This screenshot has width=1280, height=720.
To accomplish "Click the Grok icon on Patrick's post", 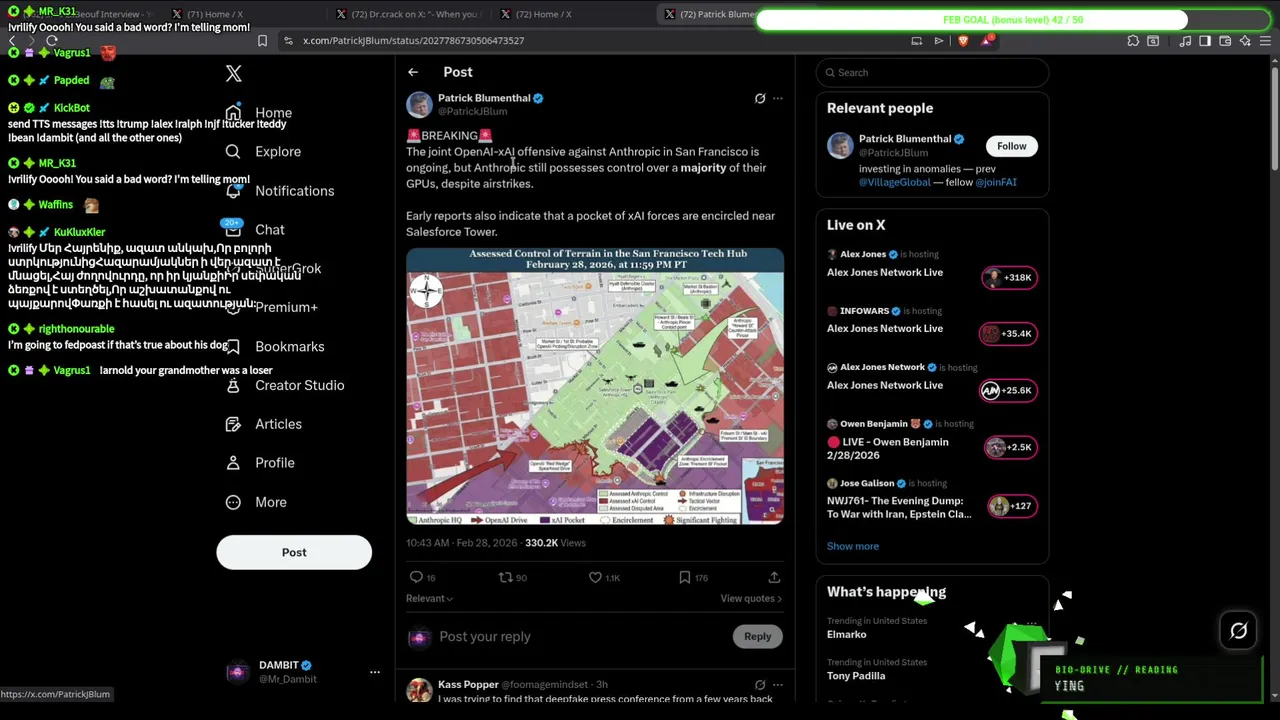I will pyautogui.click(x=760, y=98).
